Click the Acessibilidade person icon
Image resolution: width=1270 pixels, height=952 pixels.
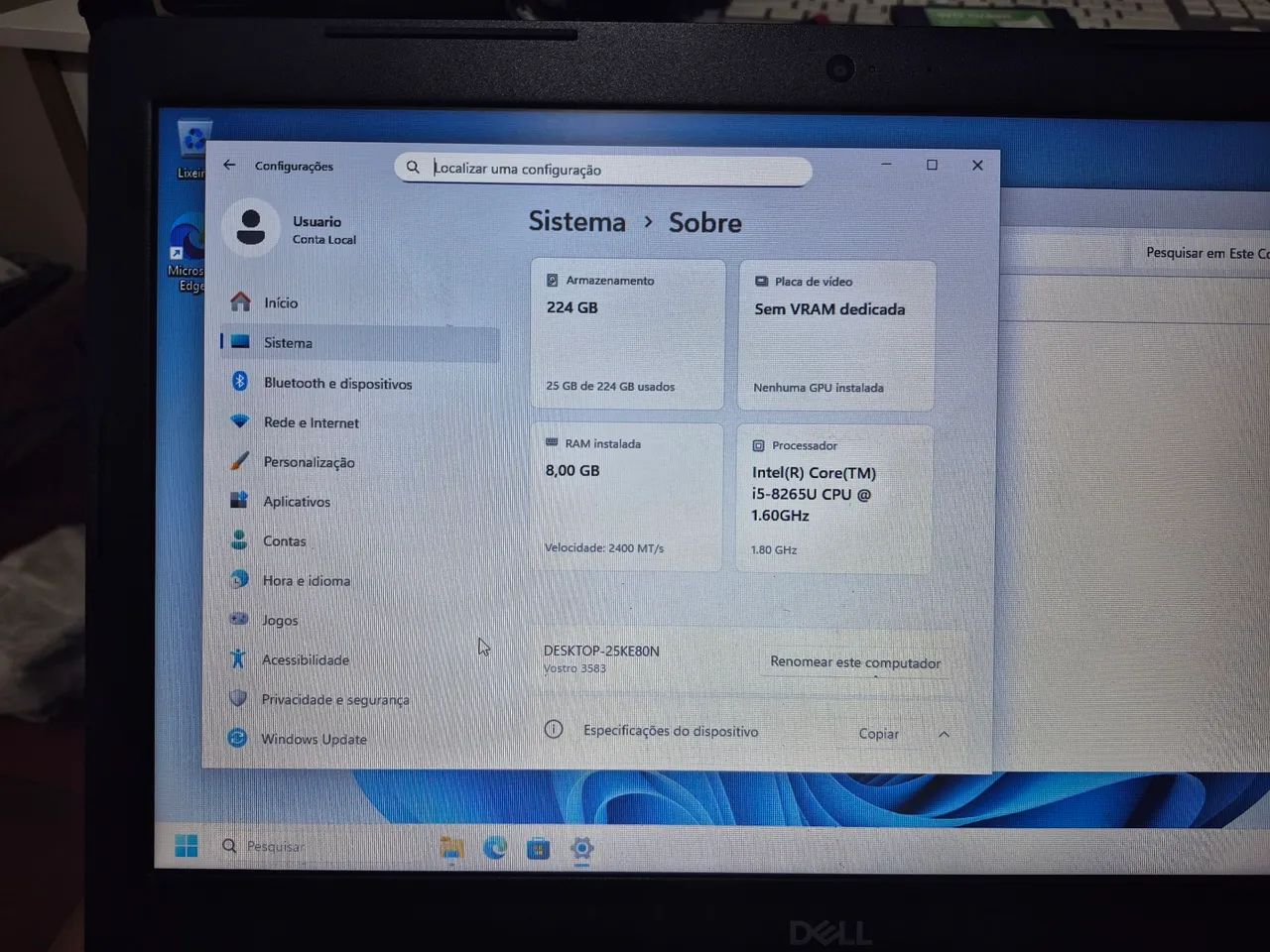coord(237,658)
